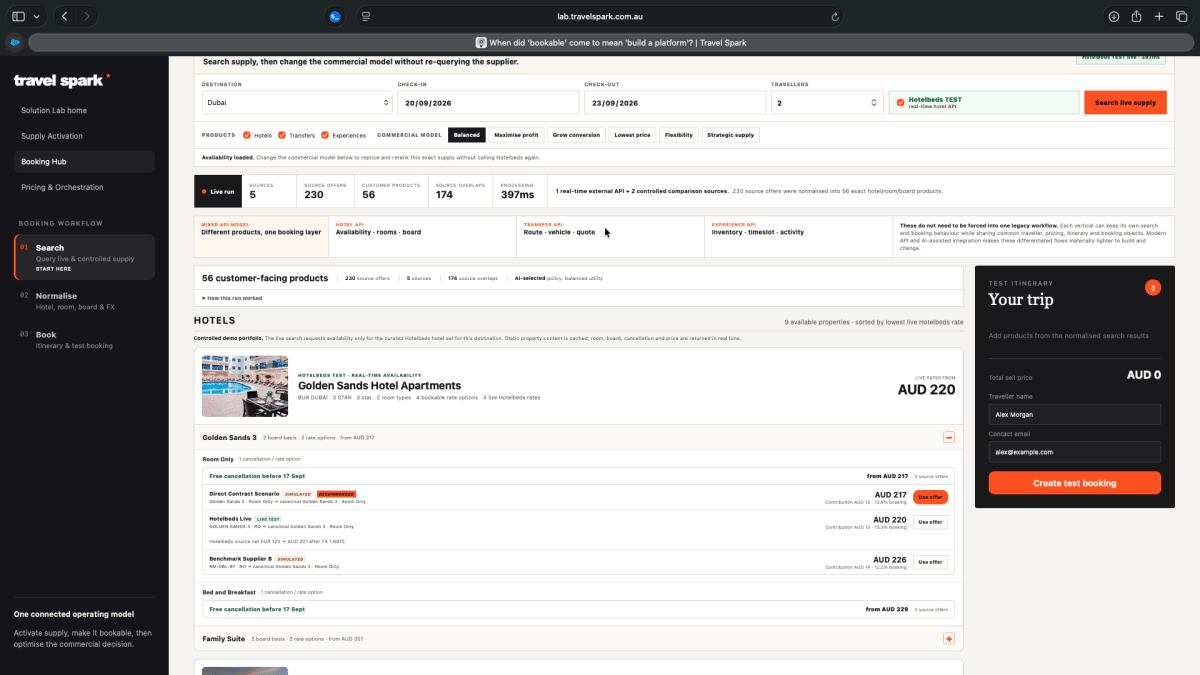Click the Traveller name input field

(1075, 414)
